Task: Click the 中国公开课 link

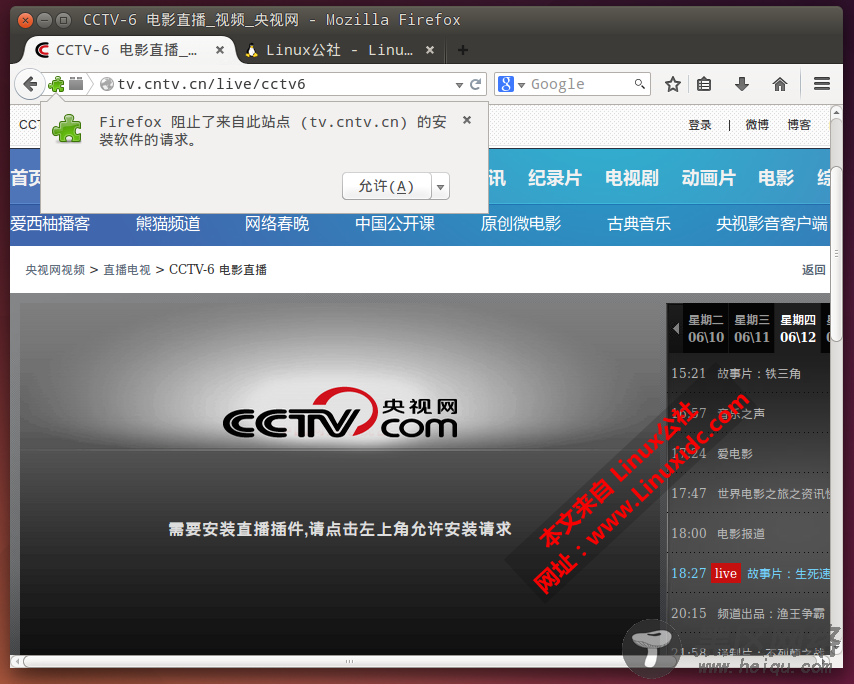Action: click(x=395, y=224)
